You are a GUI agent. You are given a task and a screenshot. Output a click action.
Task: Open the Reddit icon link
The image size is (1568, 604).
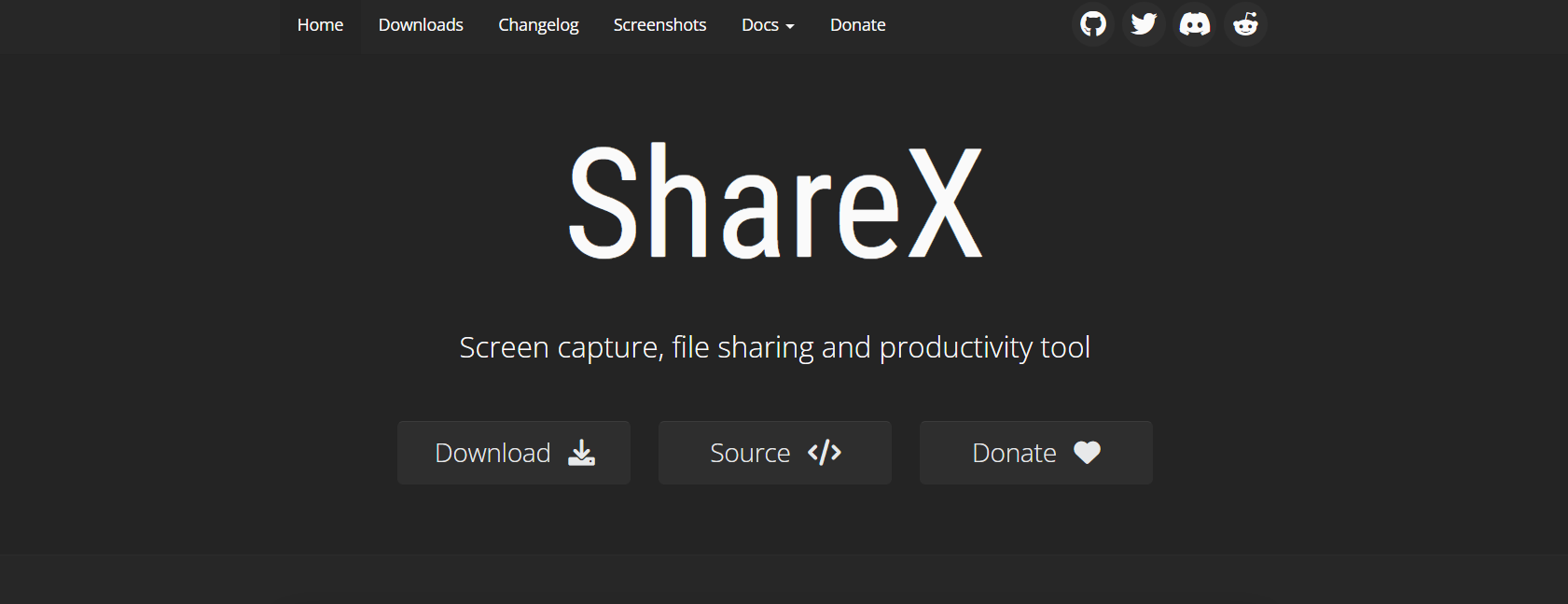[x=1245, y=23]
